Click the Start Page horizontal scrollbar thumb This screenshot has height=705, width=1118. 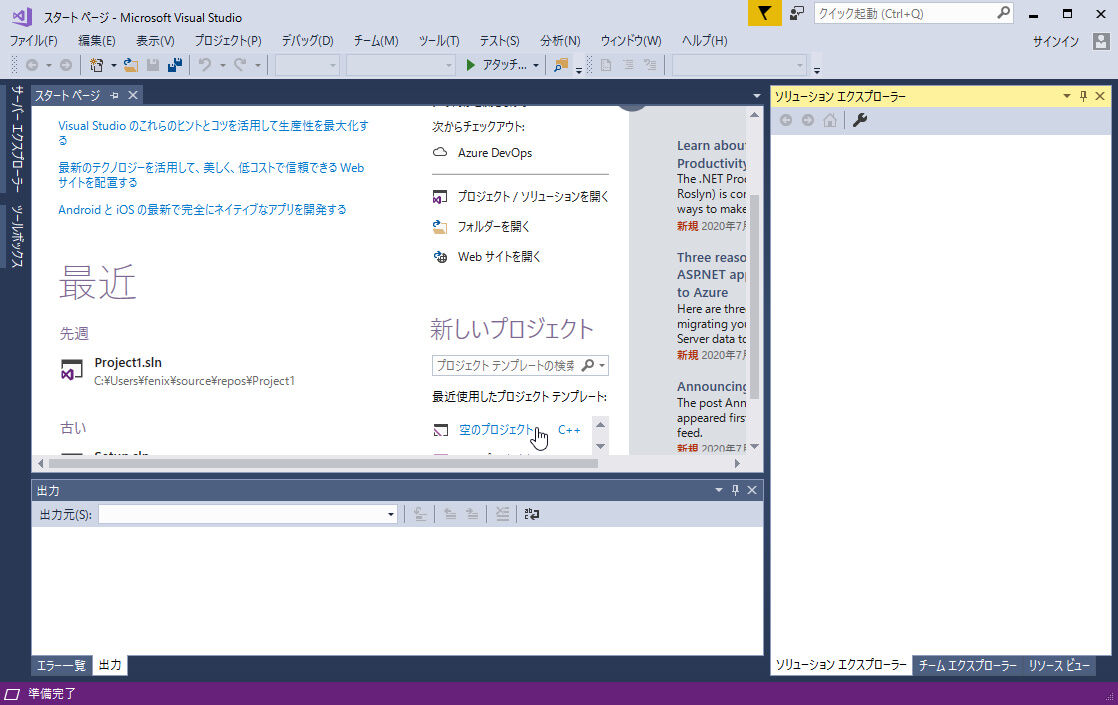323,463
